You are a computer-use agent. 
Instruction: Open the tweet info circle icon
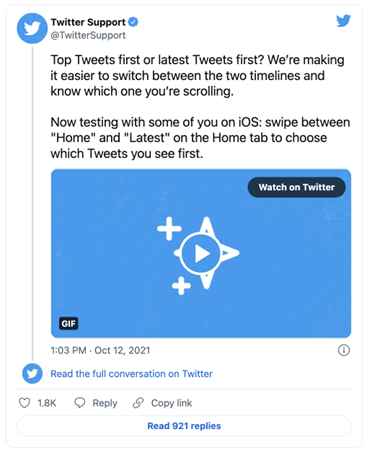[x=344, y=350]
